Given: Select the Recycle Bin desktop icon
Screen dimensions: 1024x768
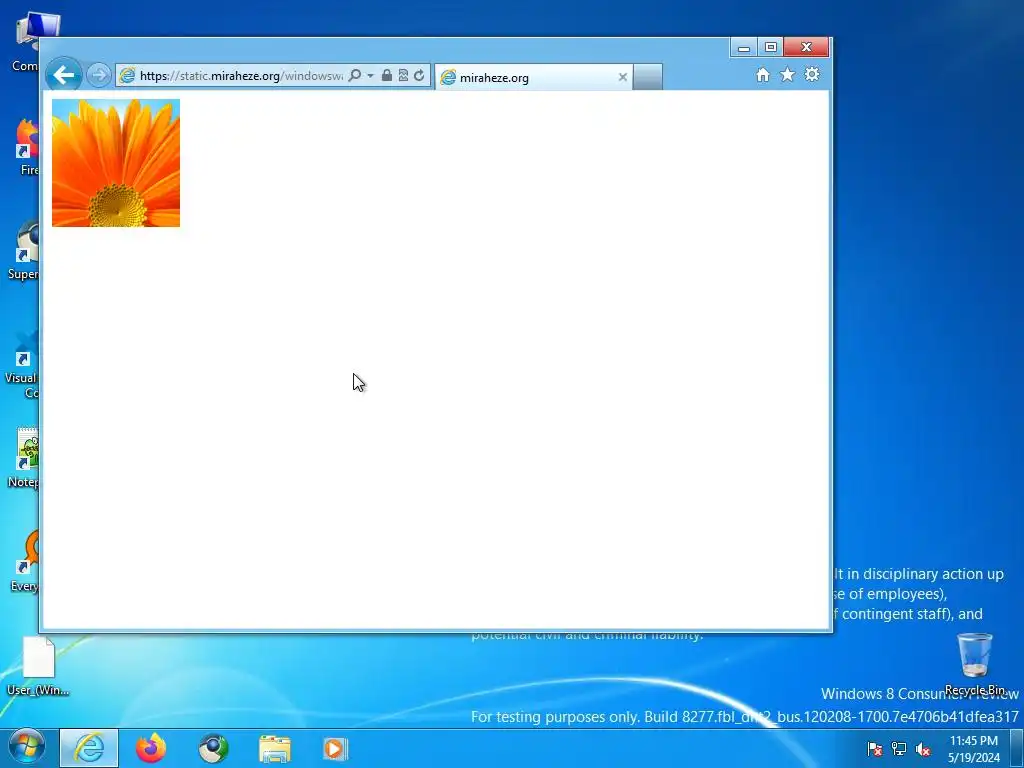Looking at the screenshot, I should pyautogui.click(x=974, y=664).
